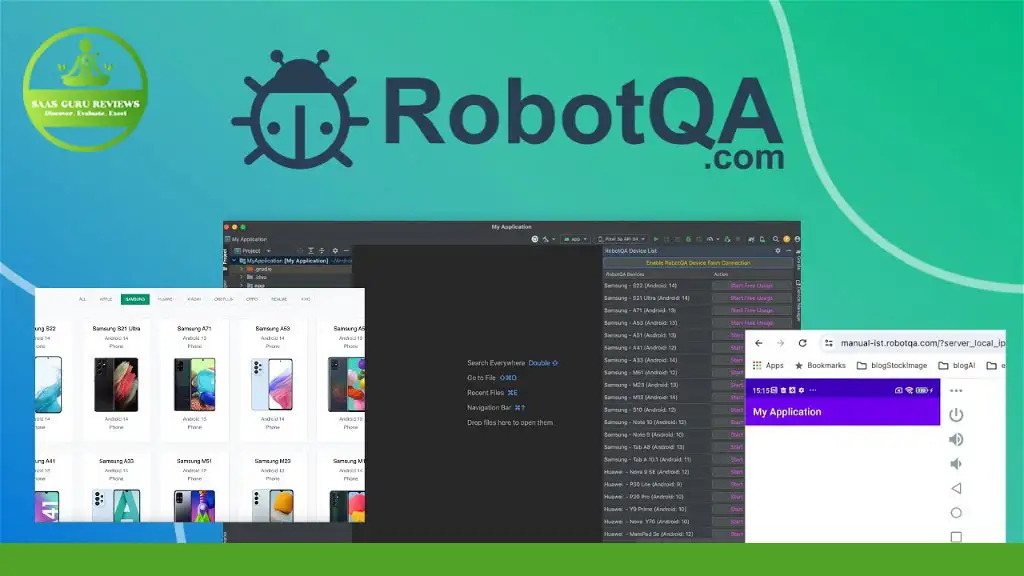This screenshot has height=576, width=1024.
Task: Click the device volume up icon
Action: pyautogui.click(x=956, y=440)
